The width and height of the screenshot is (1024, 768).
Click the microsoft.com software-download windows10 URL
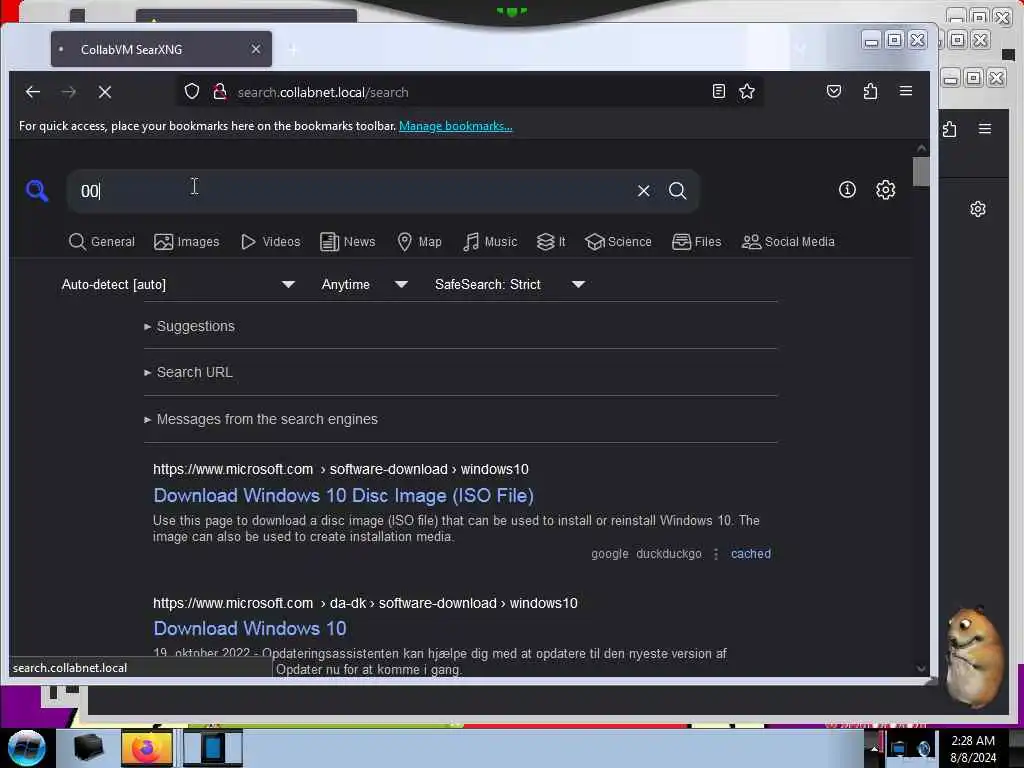pyautogui.click(x=341, y=470)
